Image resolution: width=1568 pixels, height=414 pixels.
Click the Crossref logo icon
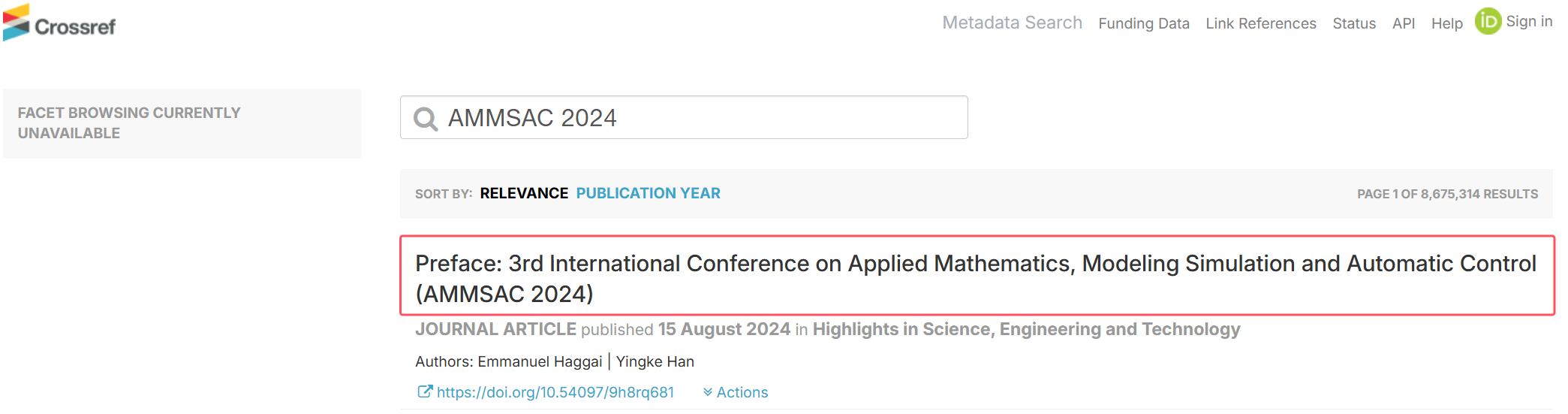[x=17, y=23]
